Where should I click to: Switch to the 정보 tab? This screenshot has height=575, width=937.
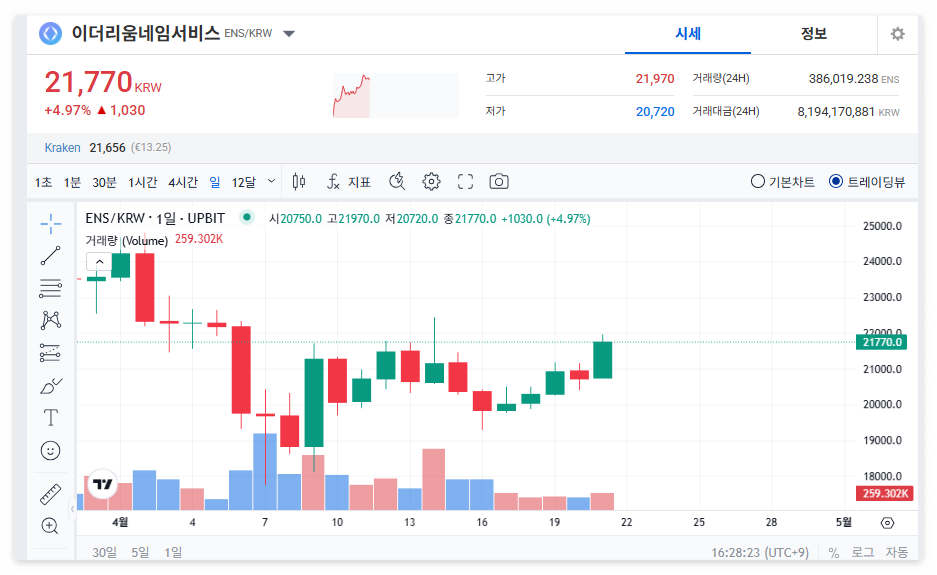coord(813,34)
